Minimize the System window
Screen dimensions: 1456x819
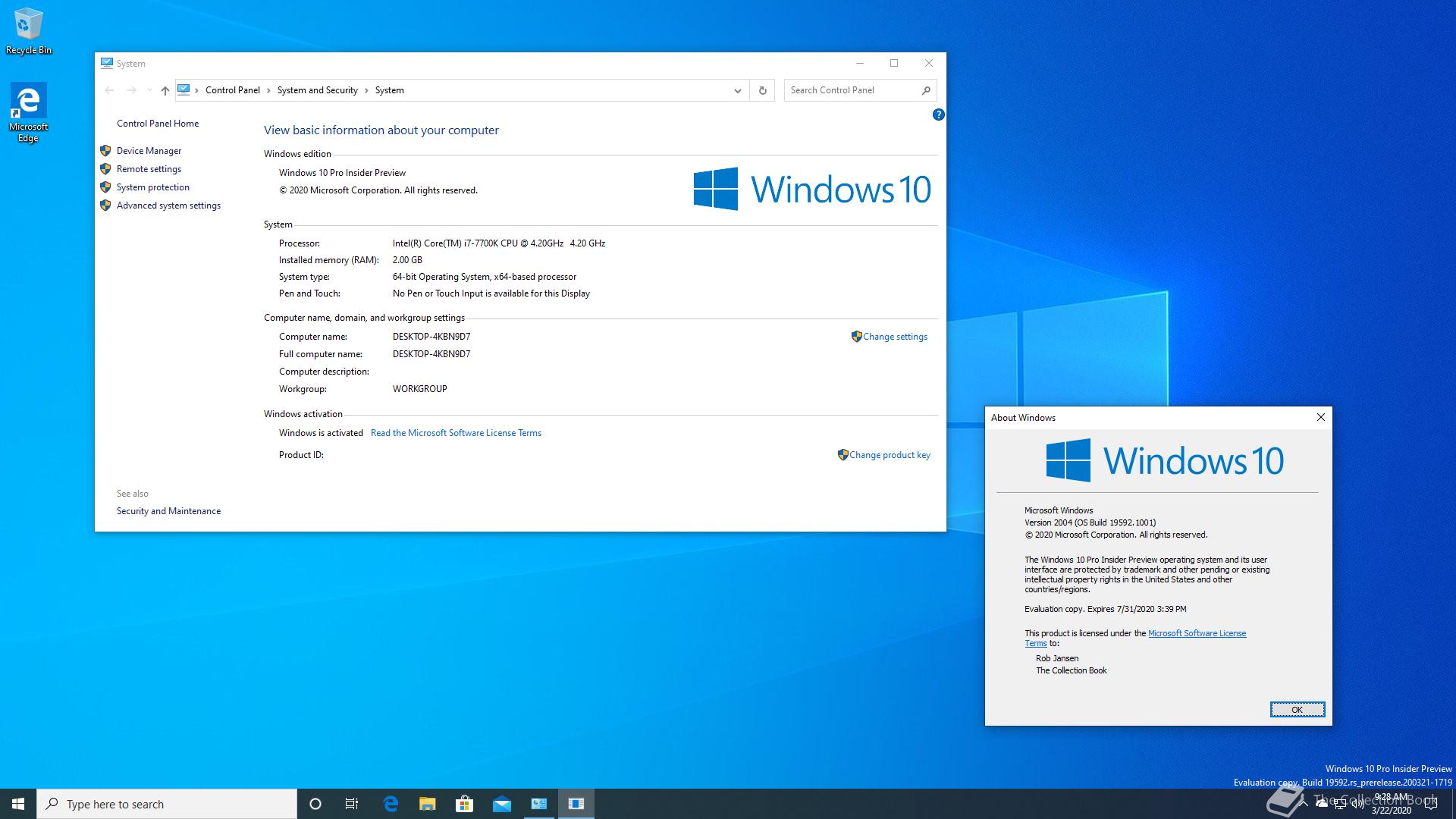[860, 63]
